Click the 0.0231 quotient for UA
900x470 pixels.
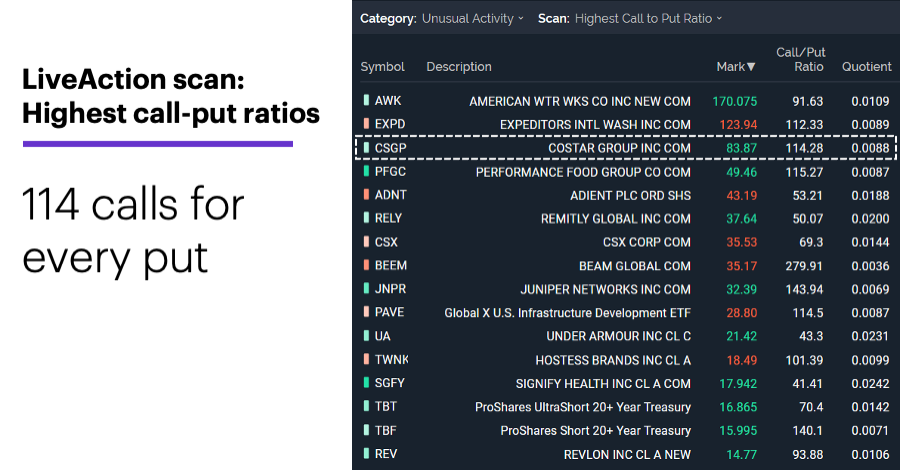click(870, 337)
